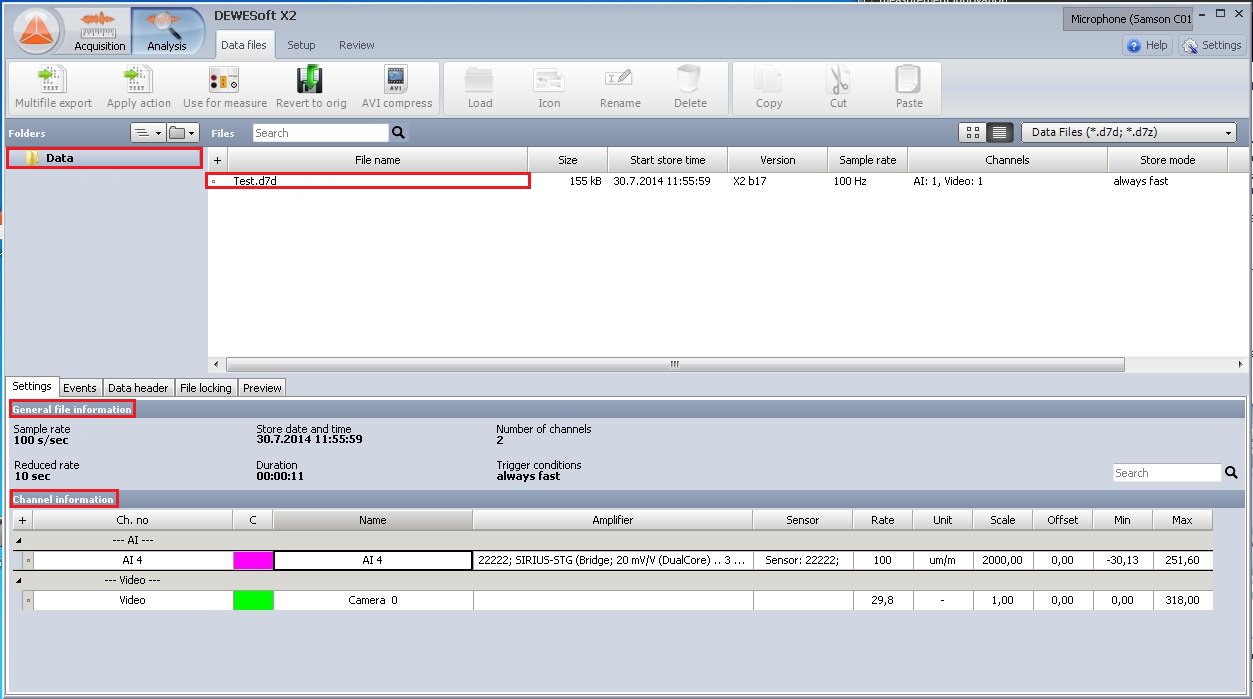Click the 2000,00 scale value
Screen dimensions: 1253x699
tap(1002, 560)
